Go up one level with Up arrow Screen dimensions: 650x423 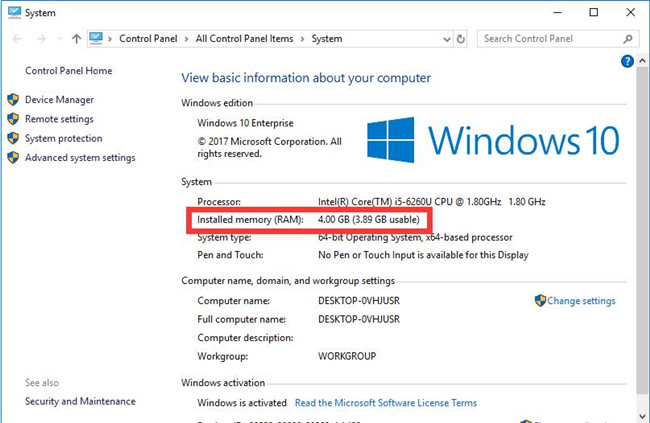pyautogui.click(x=76, y=39)
